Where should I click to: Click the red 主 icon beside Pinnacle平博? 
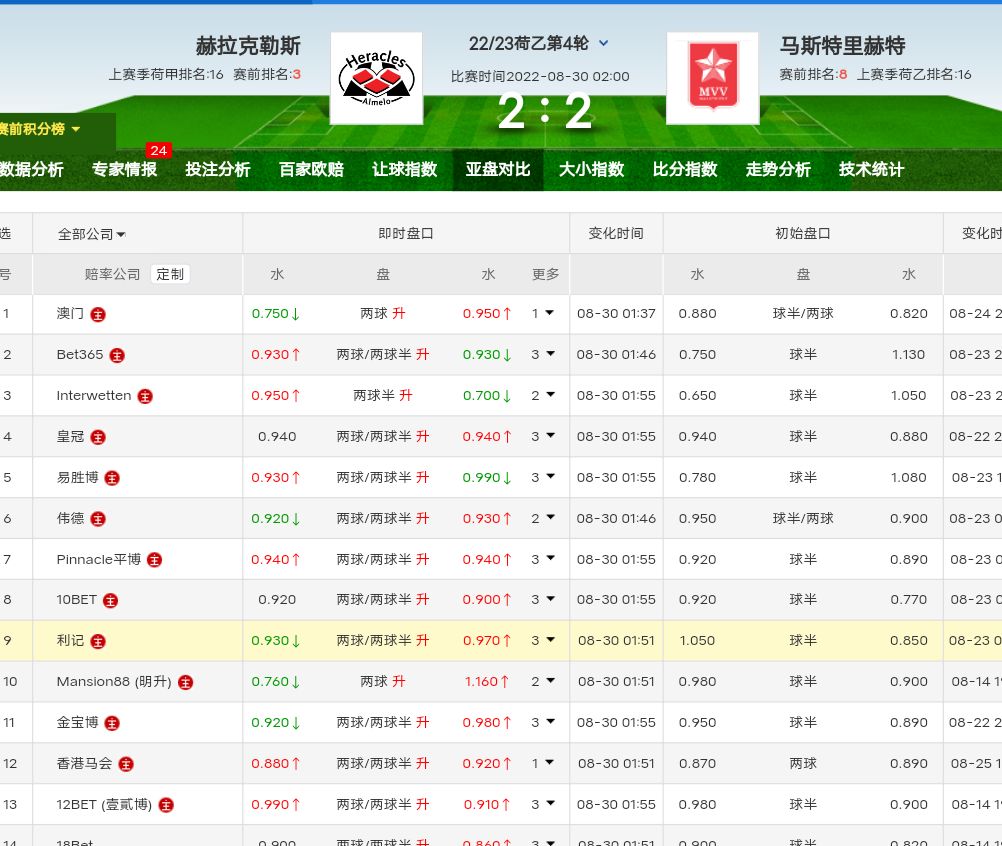coord(154,560)
